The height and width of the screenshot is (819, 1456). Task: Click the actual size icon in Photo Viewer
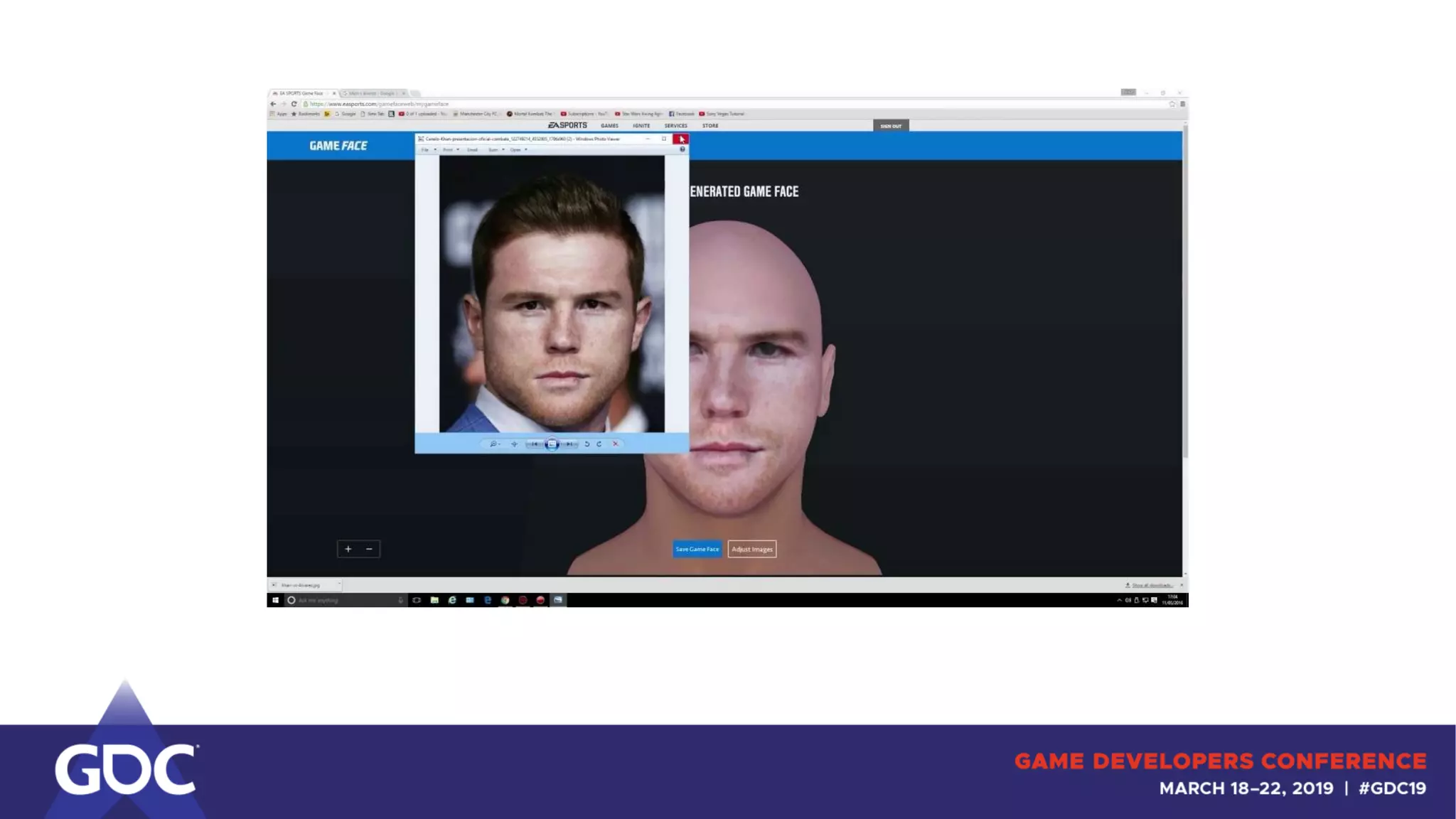[514, 444]
